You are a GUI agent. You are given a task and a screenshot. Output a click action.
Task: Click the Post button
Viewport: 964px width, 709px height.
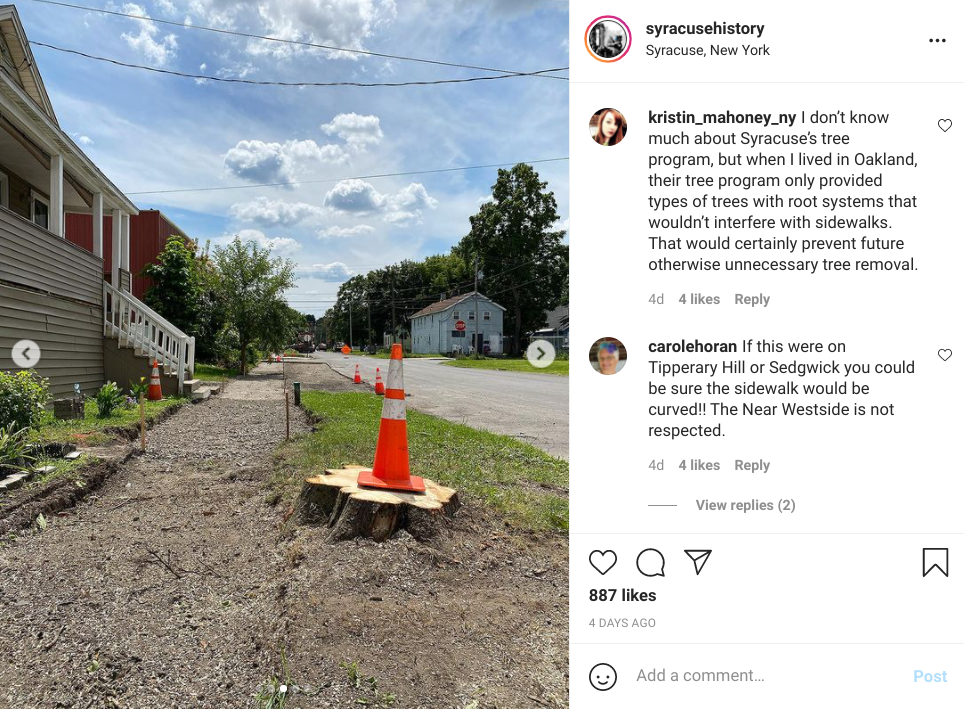coord(930,676)
